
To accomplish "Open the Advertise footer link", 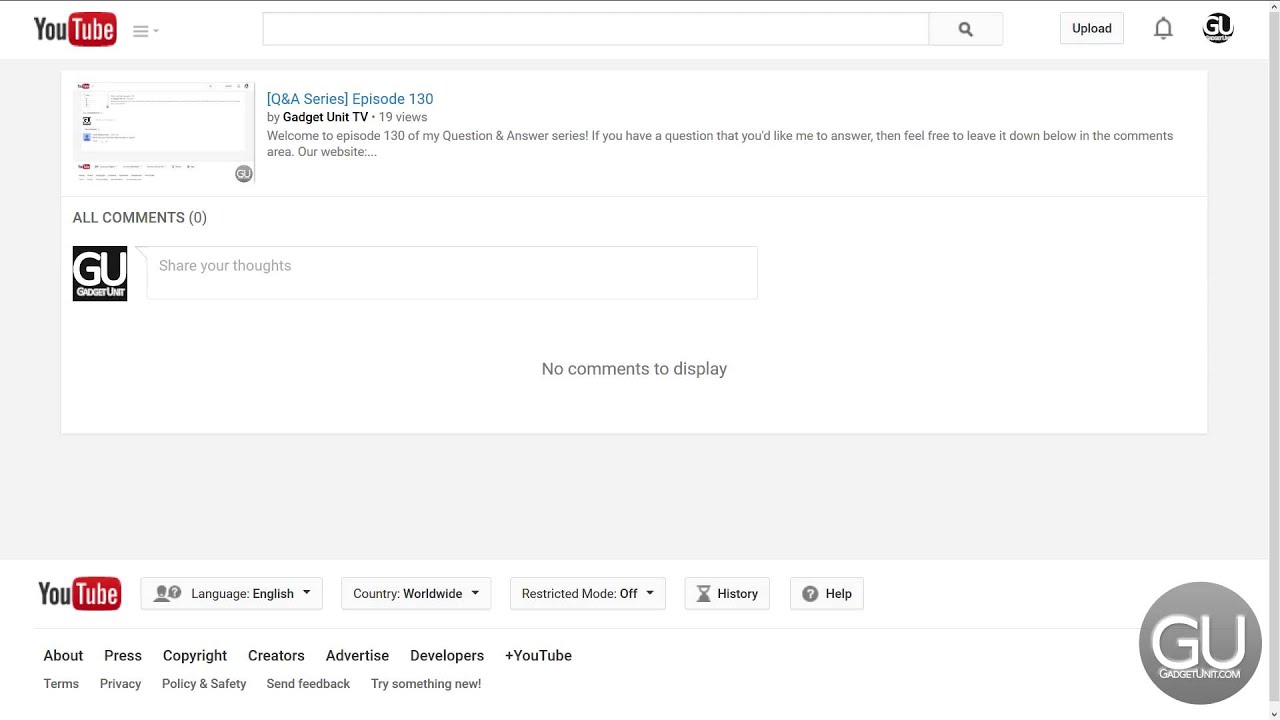I will (357, 656).
